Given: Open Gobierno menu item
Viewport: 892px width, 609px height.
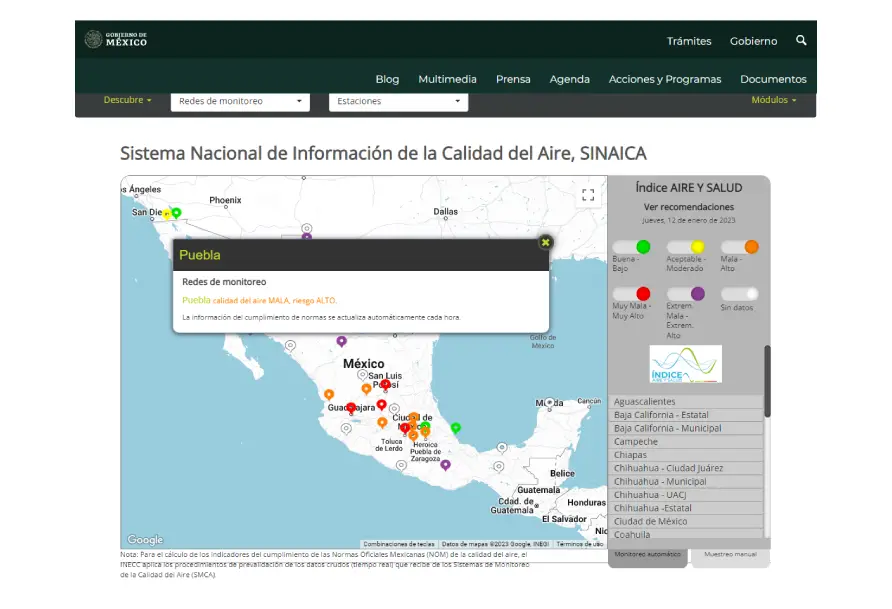Looking at the screenshot, I should 753,41.
